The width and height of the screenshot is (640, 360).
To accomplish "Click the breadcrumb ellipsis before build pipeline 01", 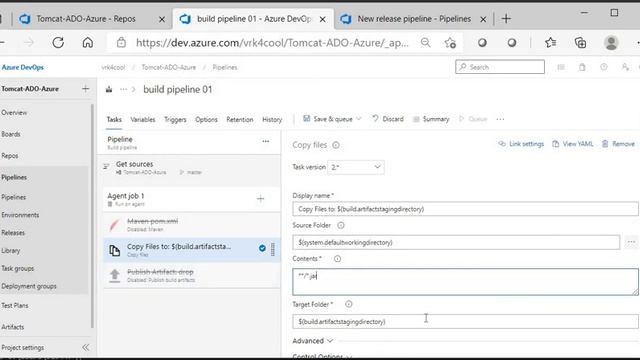I will (x=123, y=89).
